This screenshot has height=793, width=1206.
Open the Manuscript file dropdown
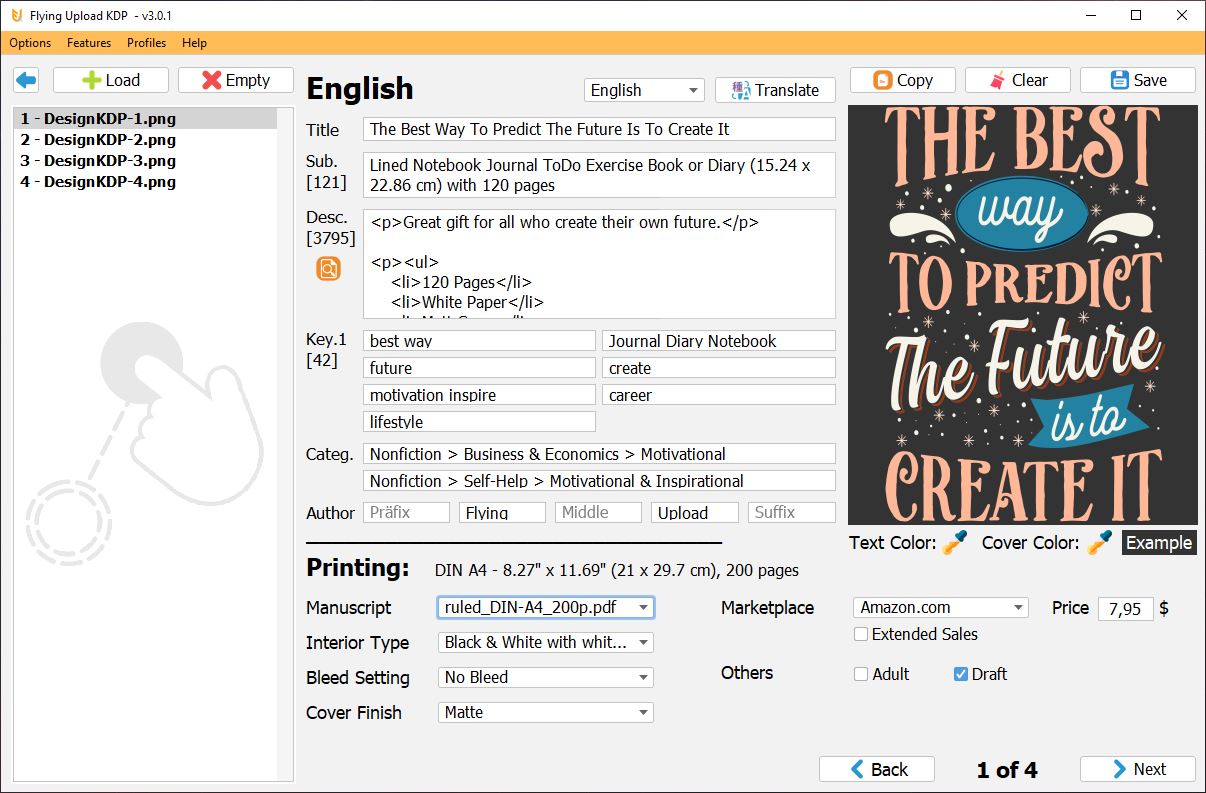(x=645, y=607)
